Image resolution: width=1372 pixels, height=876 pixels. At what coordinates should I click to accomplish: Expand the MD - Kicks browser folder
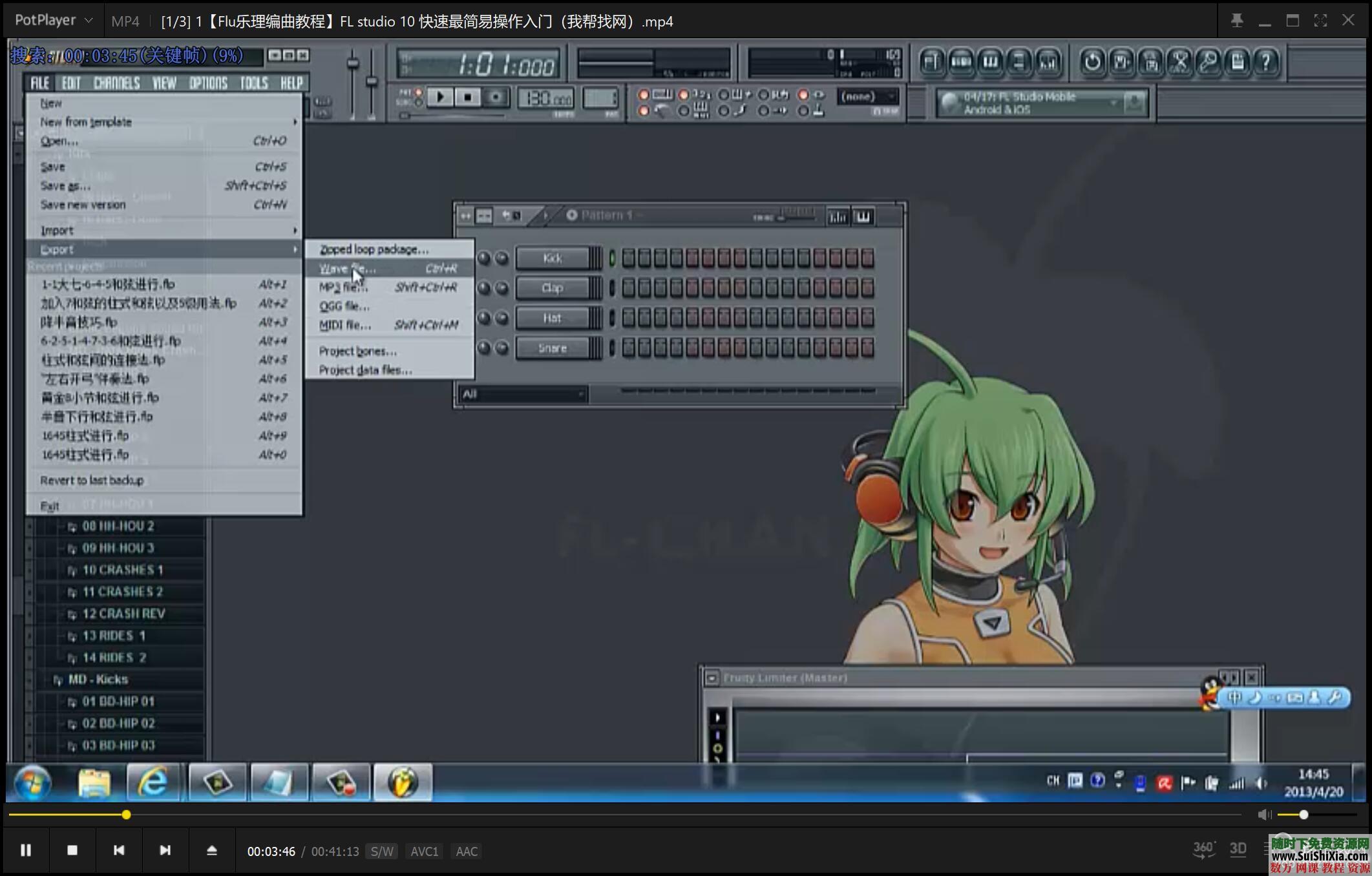[98, 680]
